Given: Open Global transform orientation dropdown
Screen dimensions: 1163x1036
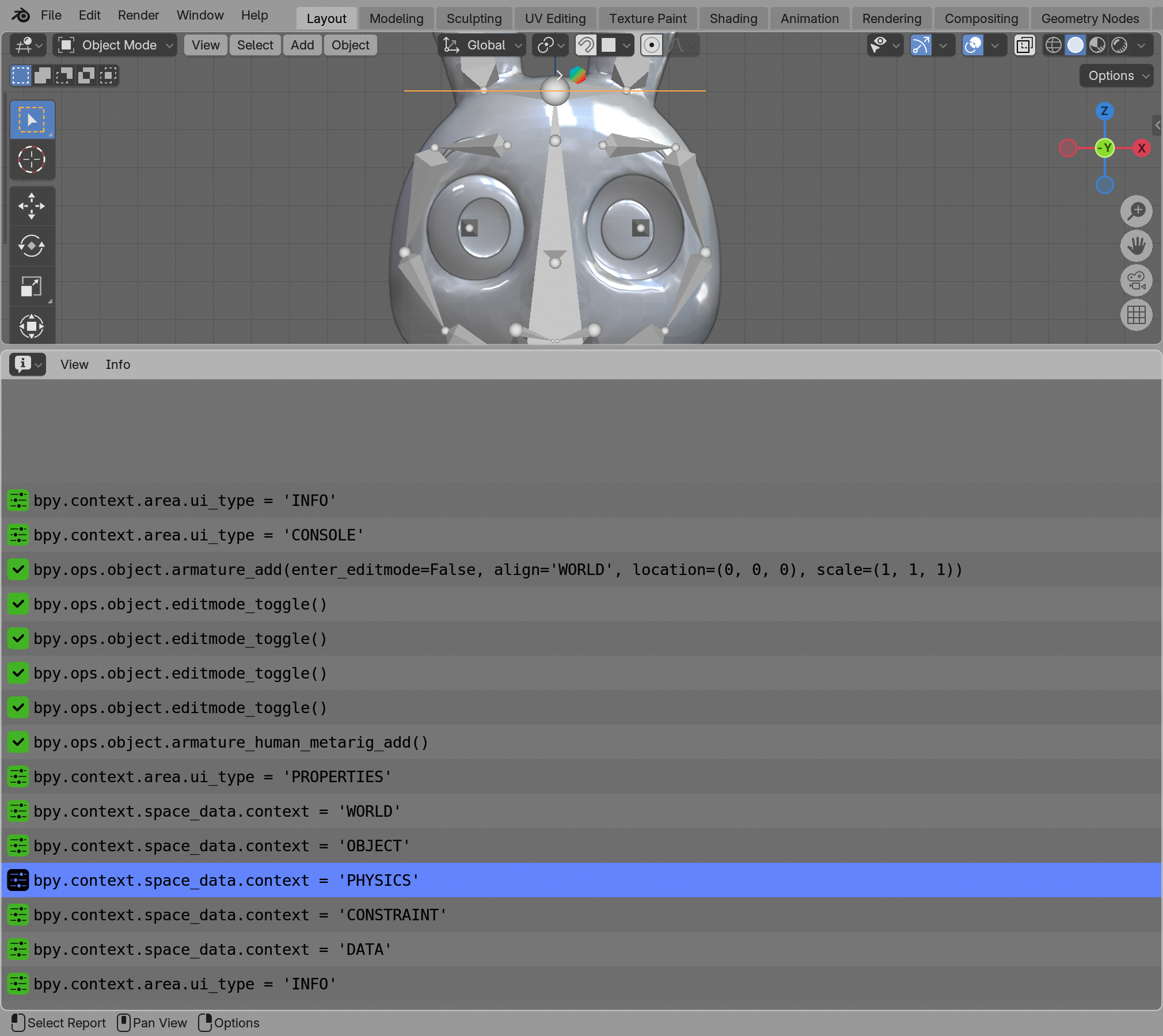Looking at the screenshot, I should coord(482,45).
